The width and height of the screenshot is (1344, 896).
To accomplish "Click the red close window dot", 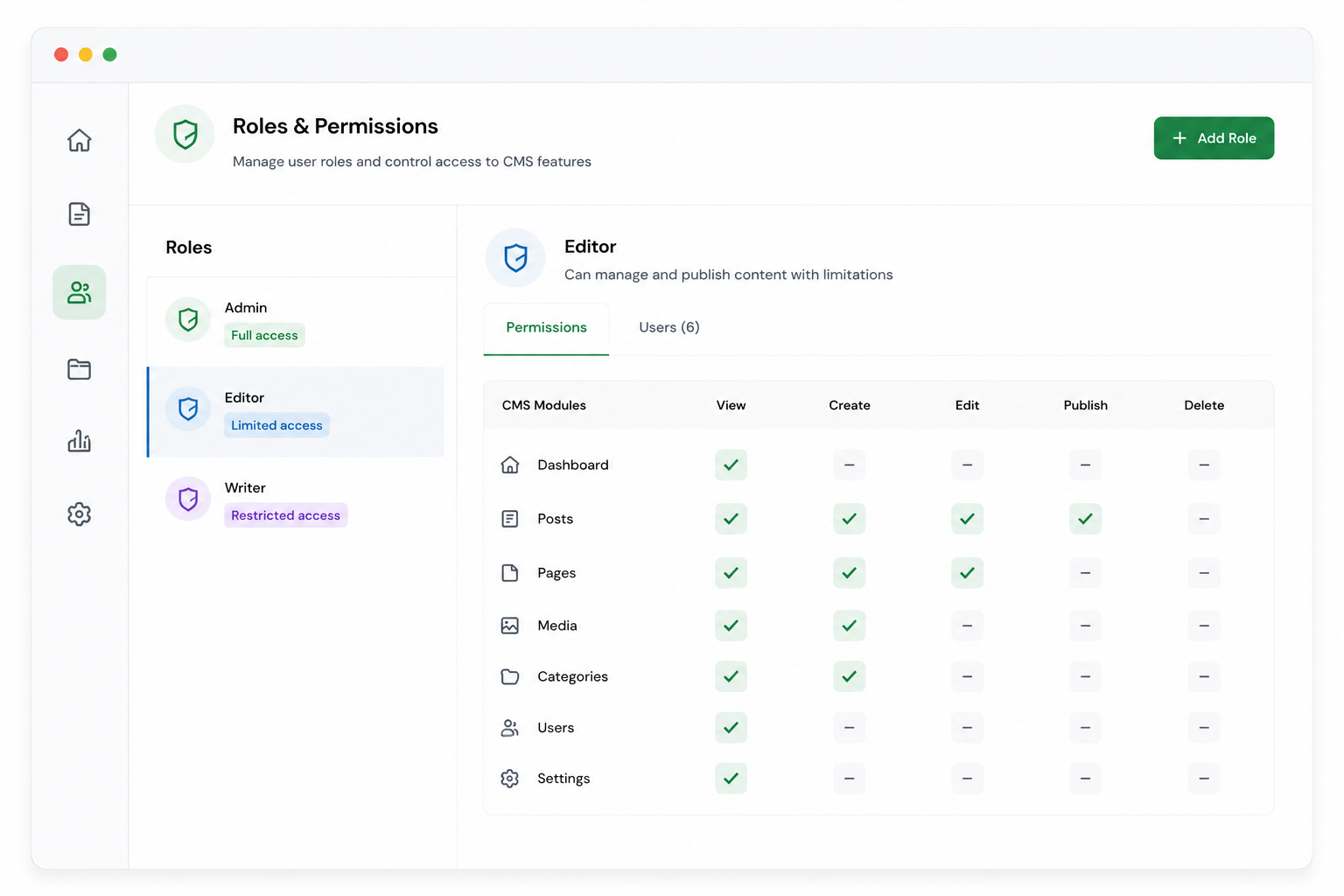I will coord(61,54).
